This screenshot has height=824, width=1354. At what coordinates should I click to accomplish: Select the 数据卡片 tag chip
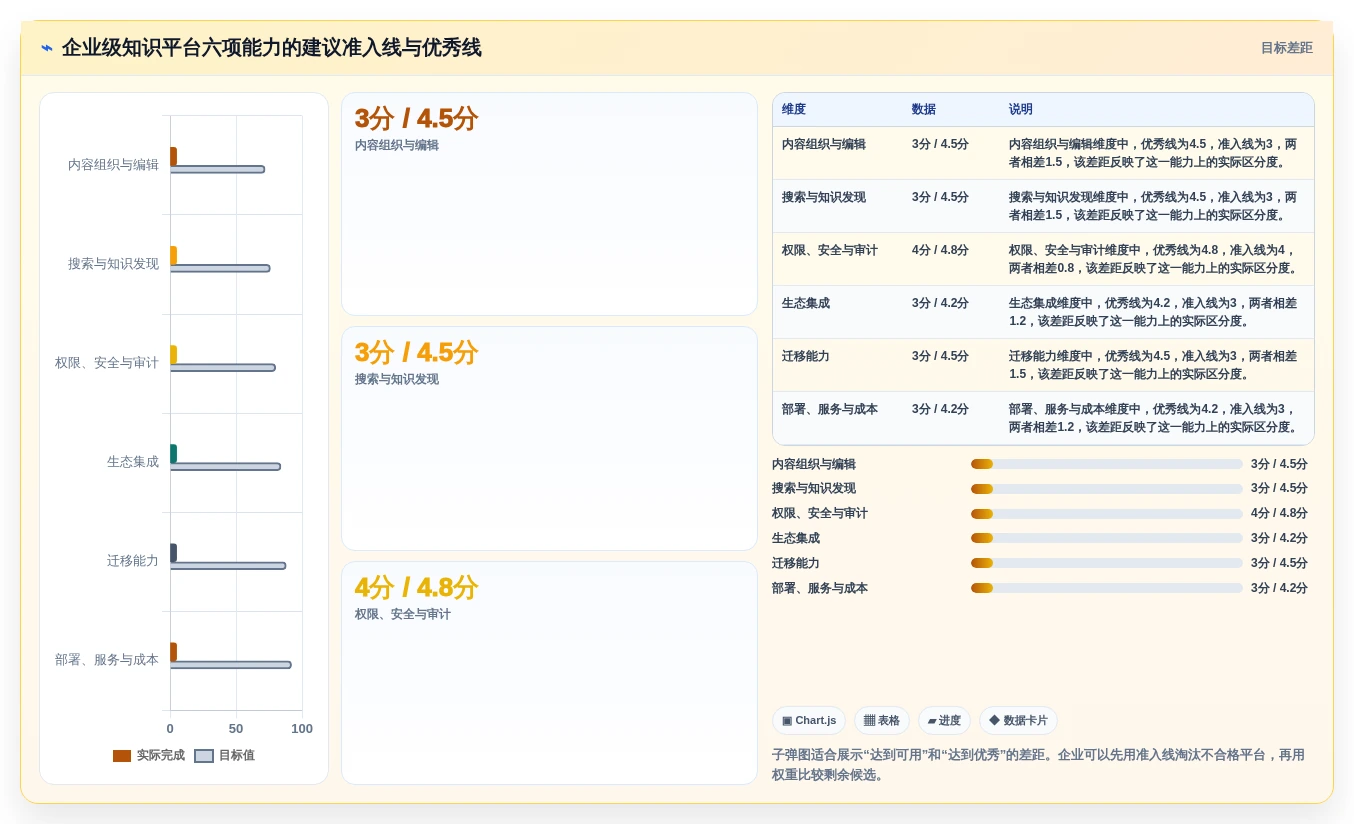click(x=1018, y=721)
